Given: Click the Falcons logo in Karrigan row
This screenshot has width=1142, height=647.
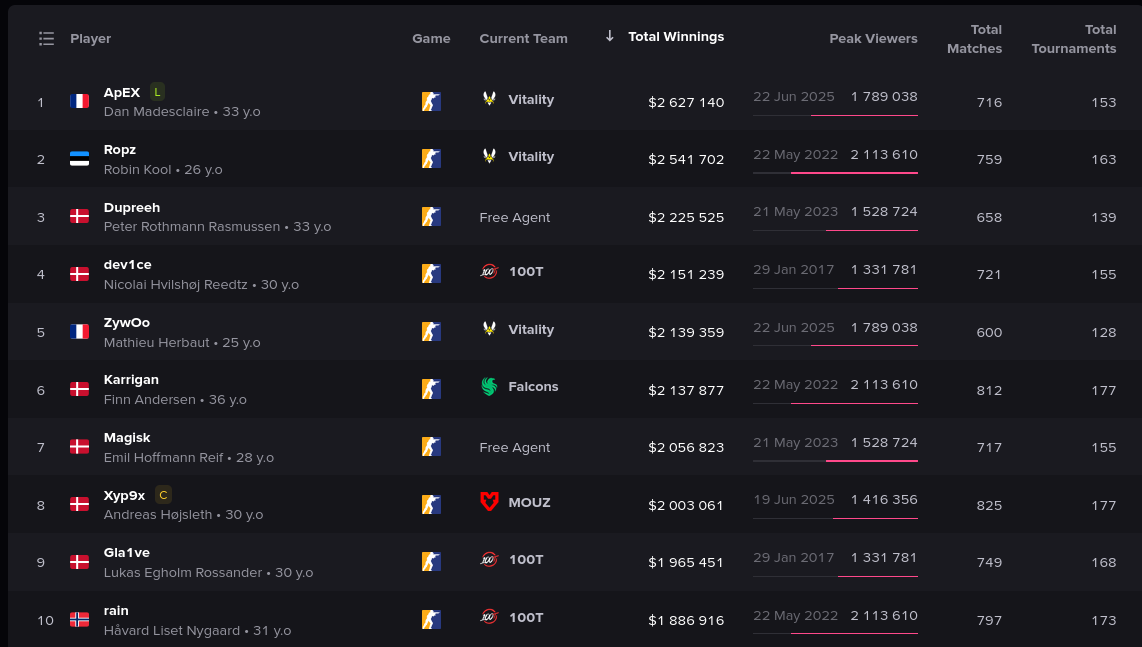Looking at the screenshot, I should point(489,386).
